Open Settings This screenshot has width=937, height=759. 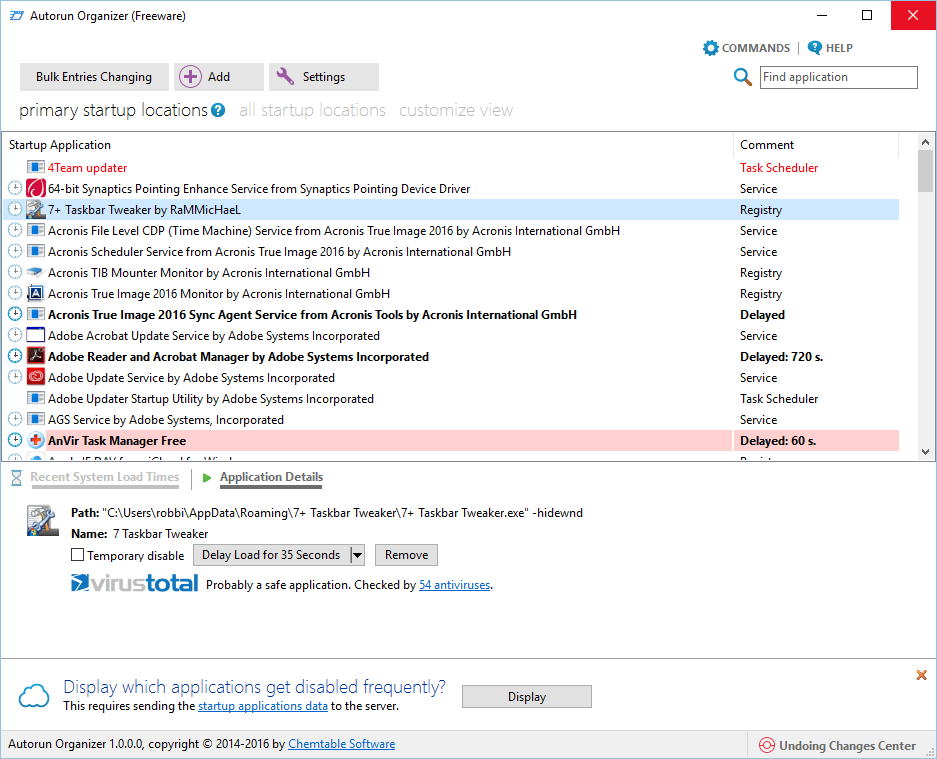(x=324, y=77)
